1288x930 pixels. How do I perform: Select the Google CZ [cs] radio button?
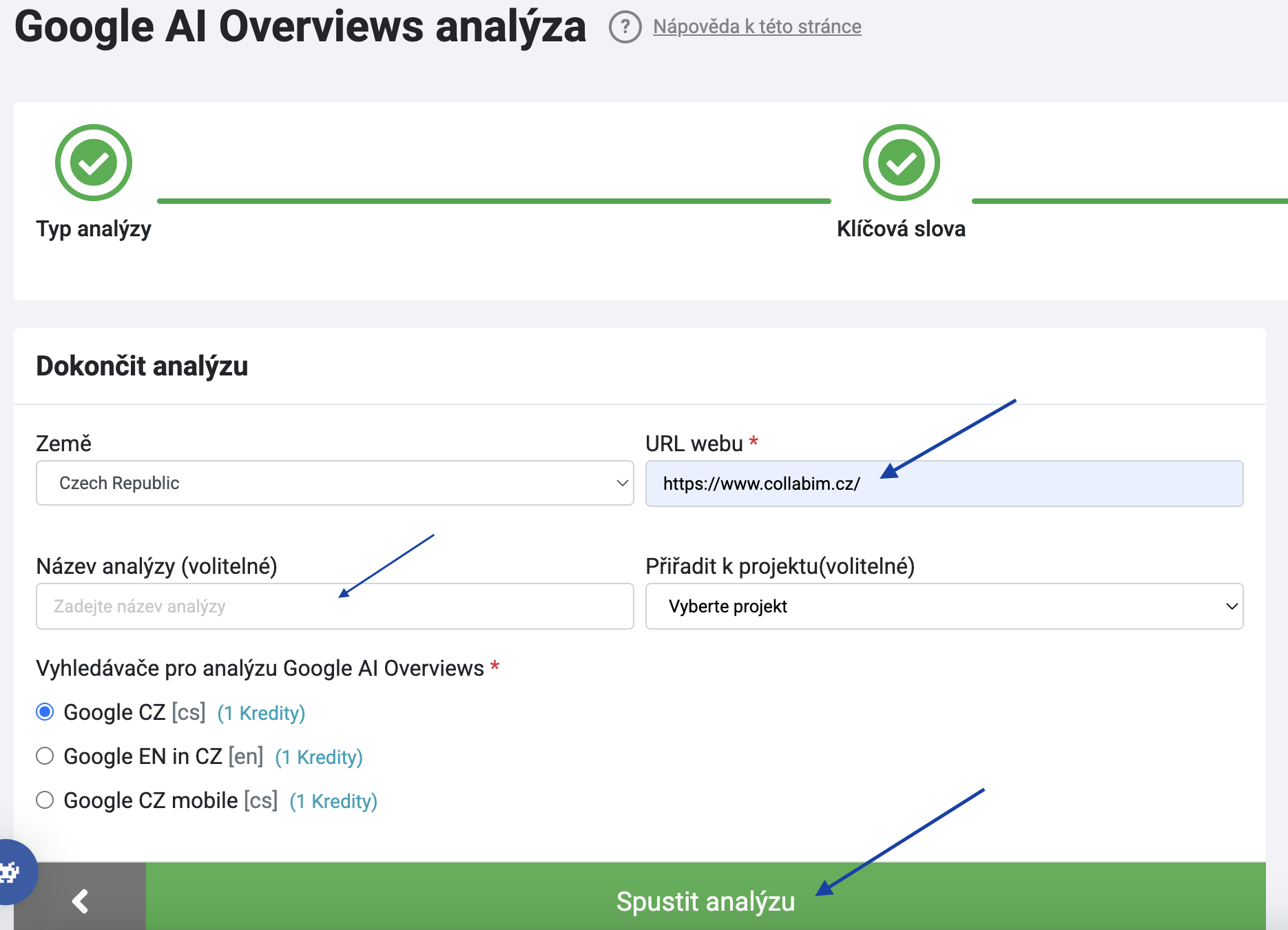[45, 712]
